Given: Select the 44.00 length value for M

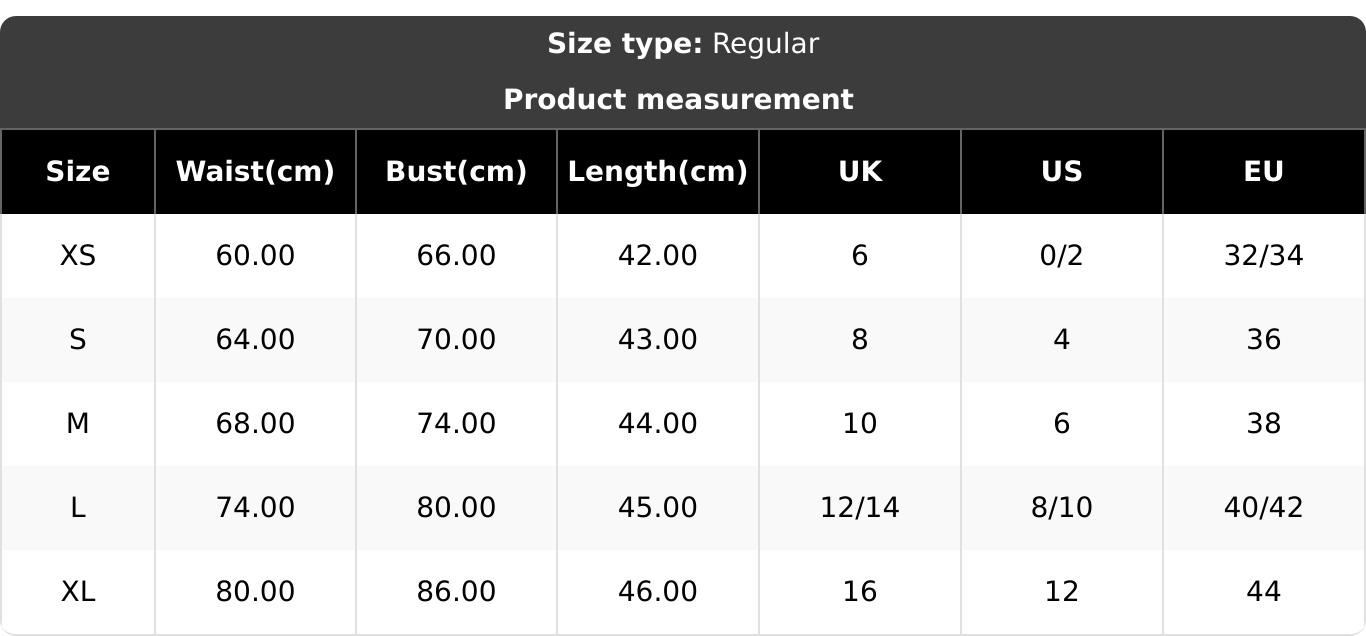Looking at the screenshot, I should pos(657,424).
